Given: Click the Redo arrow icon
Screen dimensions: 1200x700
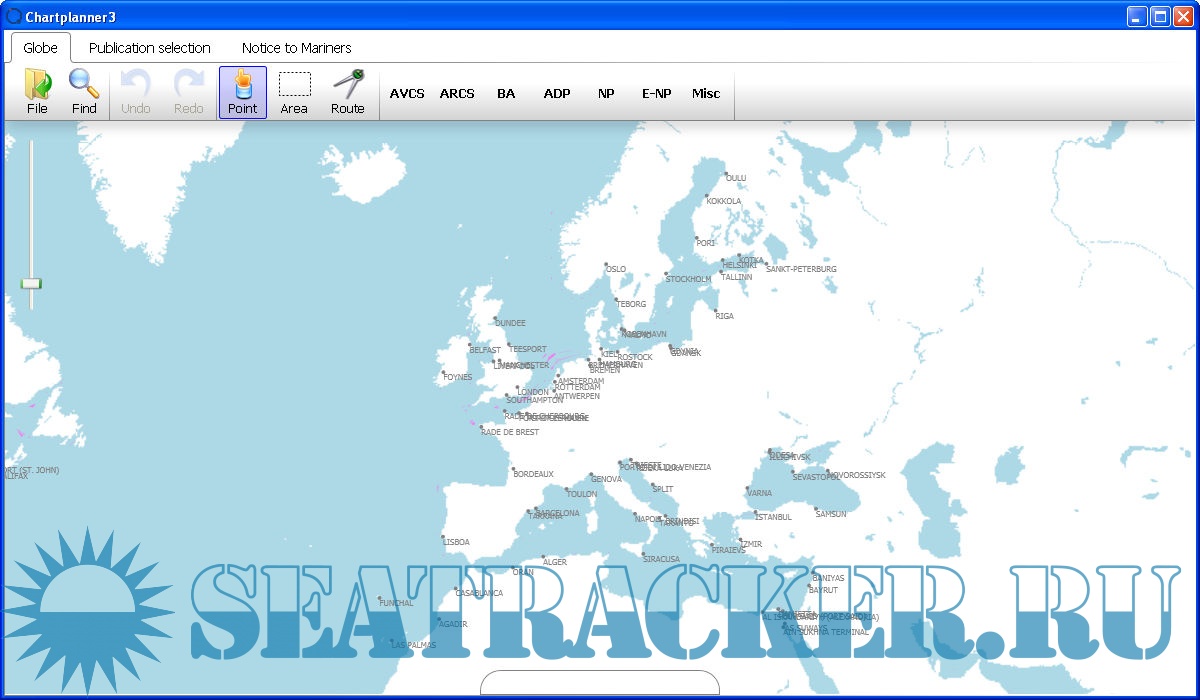Looking at the screenshot, I should pos(189,91).
